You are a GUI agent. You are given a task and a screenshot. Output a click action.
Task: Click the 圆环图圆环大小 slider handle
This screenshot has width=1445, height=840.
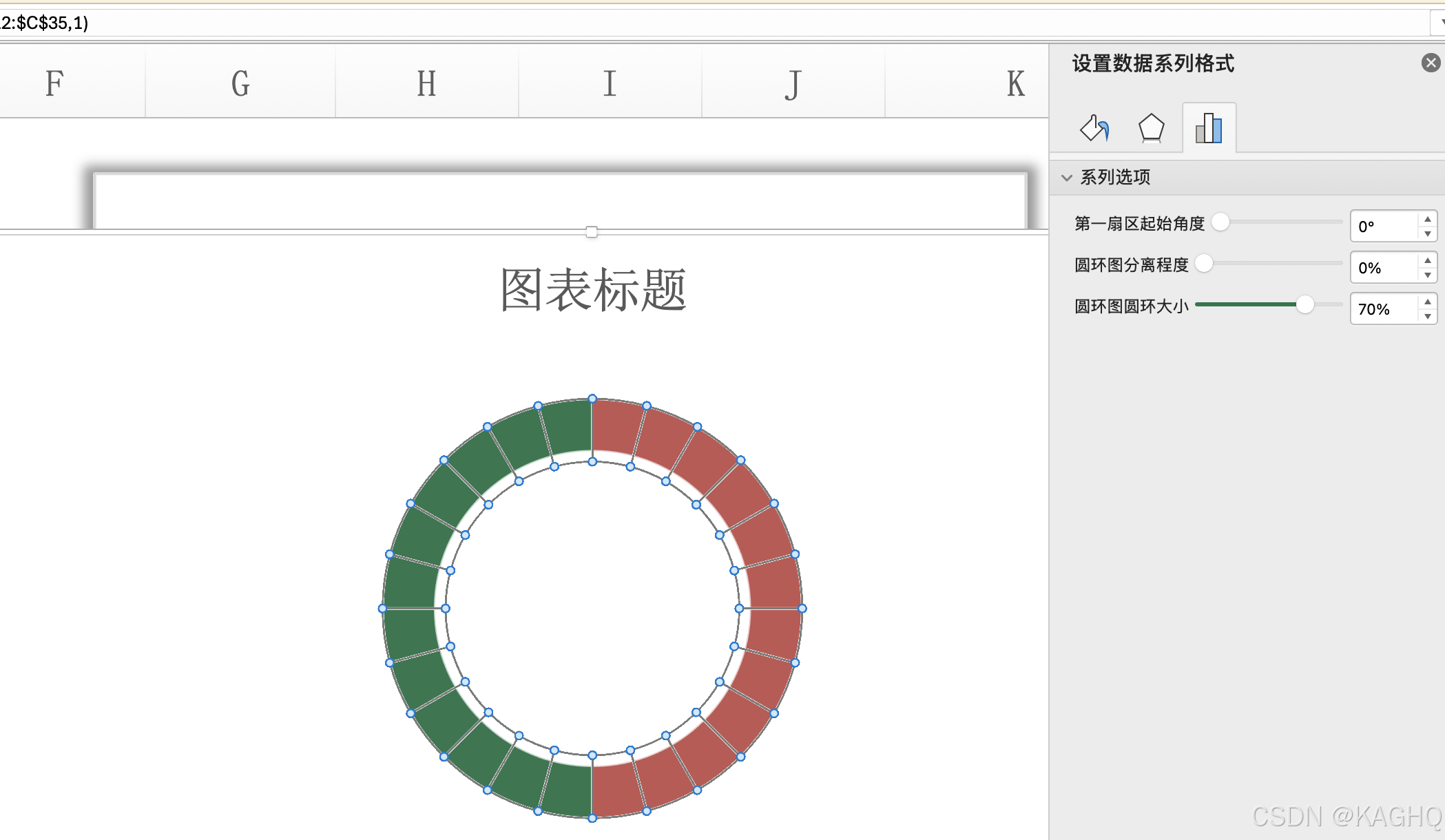1304,305
